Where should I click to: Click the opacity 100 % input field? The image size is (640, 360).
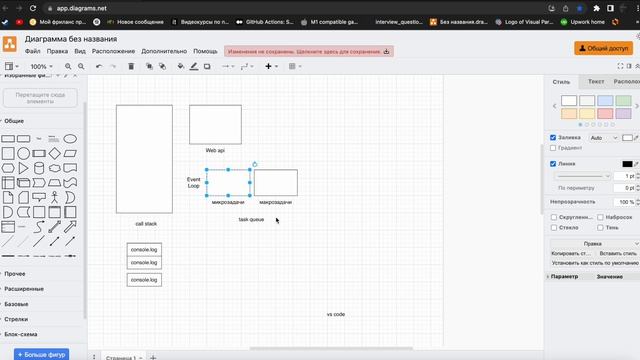point(624,202)
